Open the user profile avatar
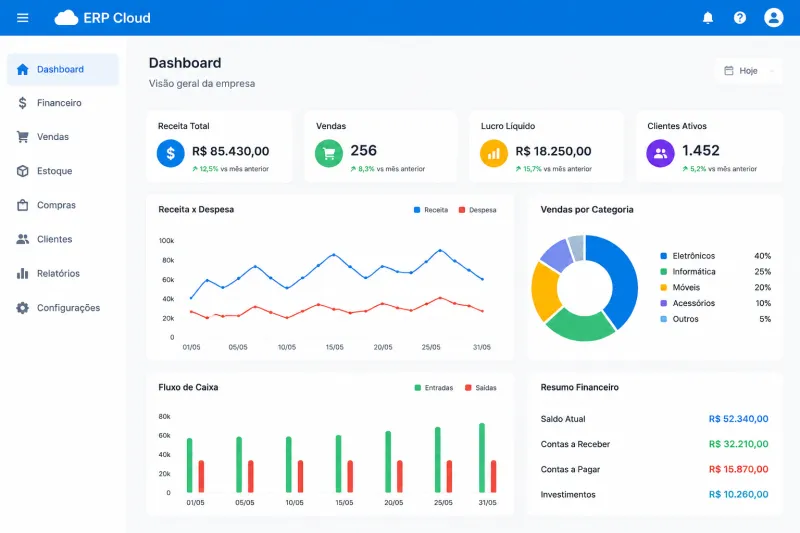The height and width of the screenshot is (533, 800). [x=773, y=18]
